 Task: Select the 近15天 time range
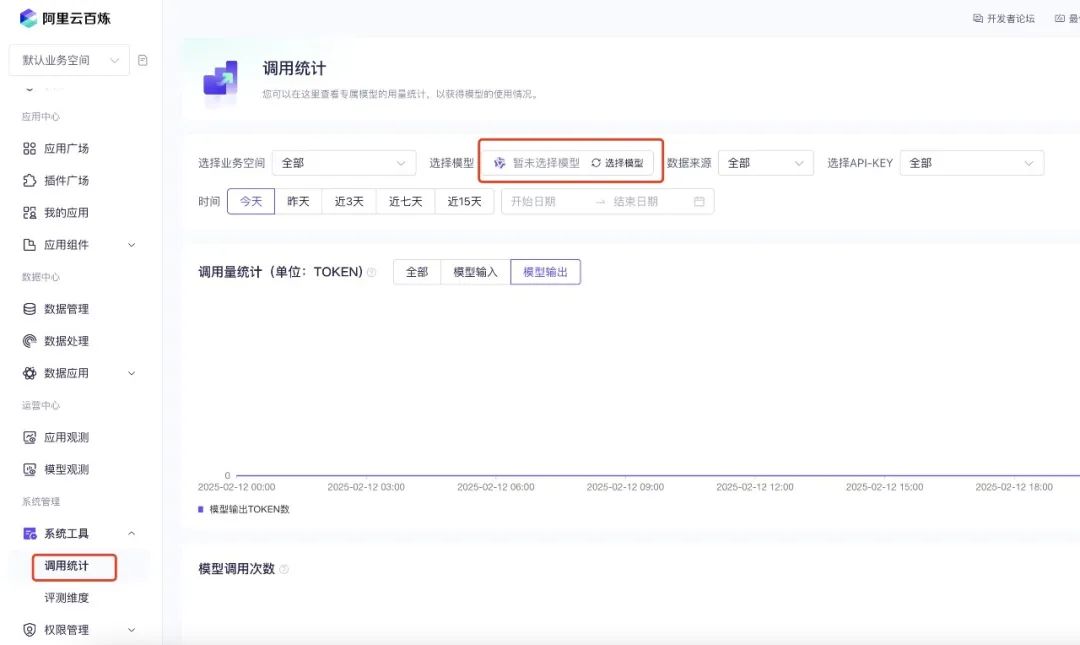tap(464, 201)
